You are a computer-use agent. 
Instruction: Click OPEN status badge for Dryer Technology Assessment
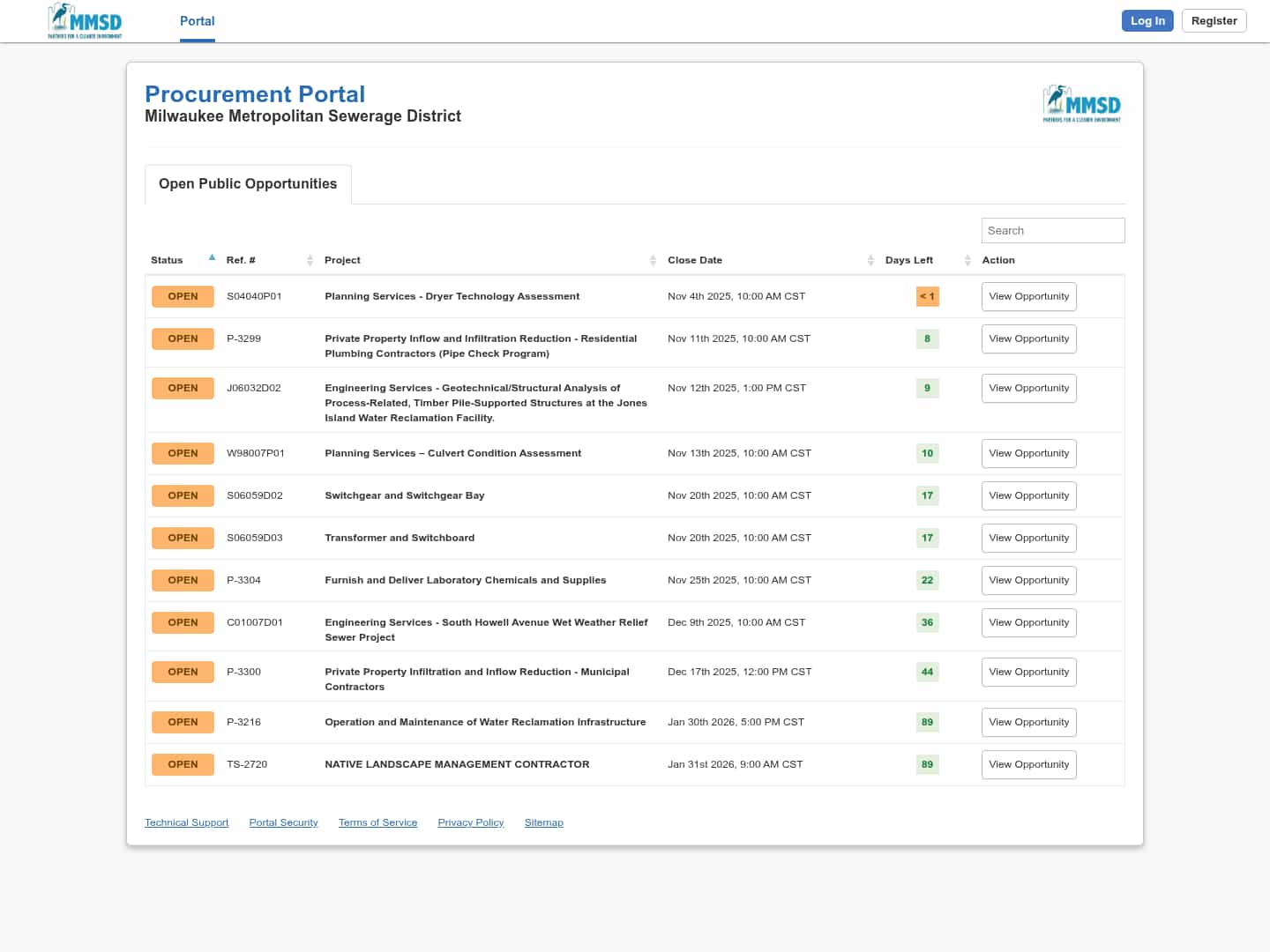183,297
